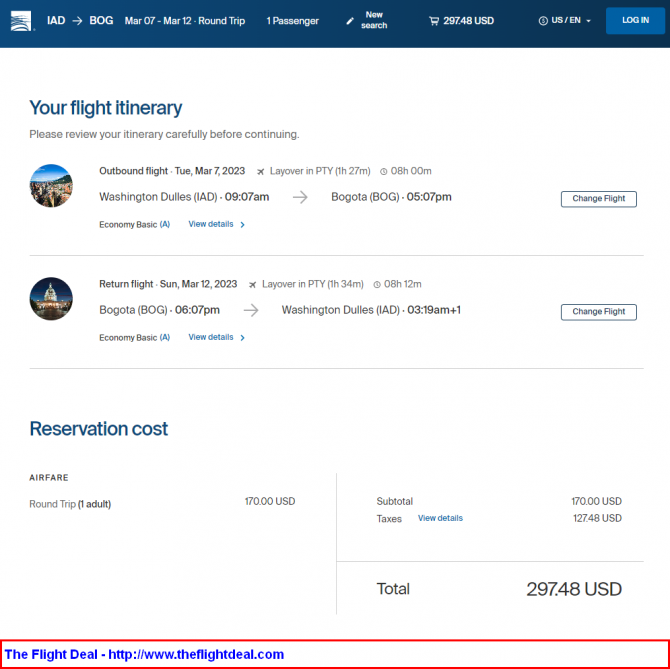The image size is (670, 669).
Task: Click the 03:19am+1 arrival time
Action: (x=434, y=310)
